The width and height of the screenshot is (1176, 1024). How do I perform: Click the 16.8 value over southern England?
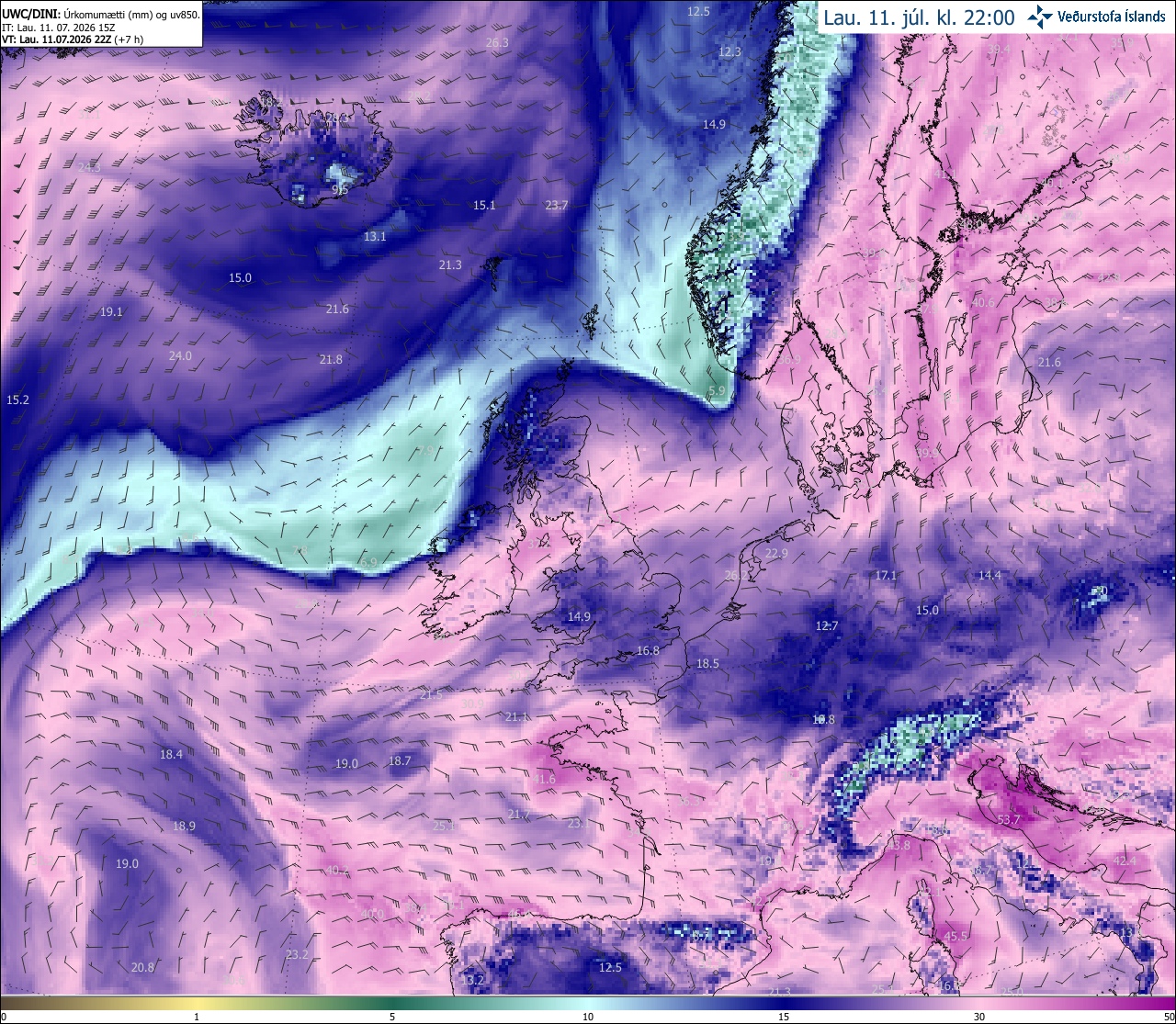(648, 650)
